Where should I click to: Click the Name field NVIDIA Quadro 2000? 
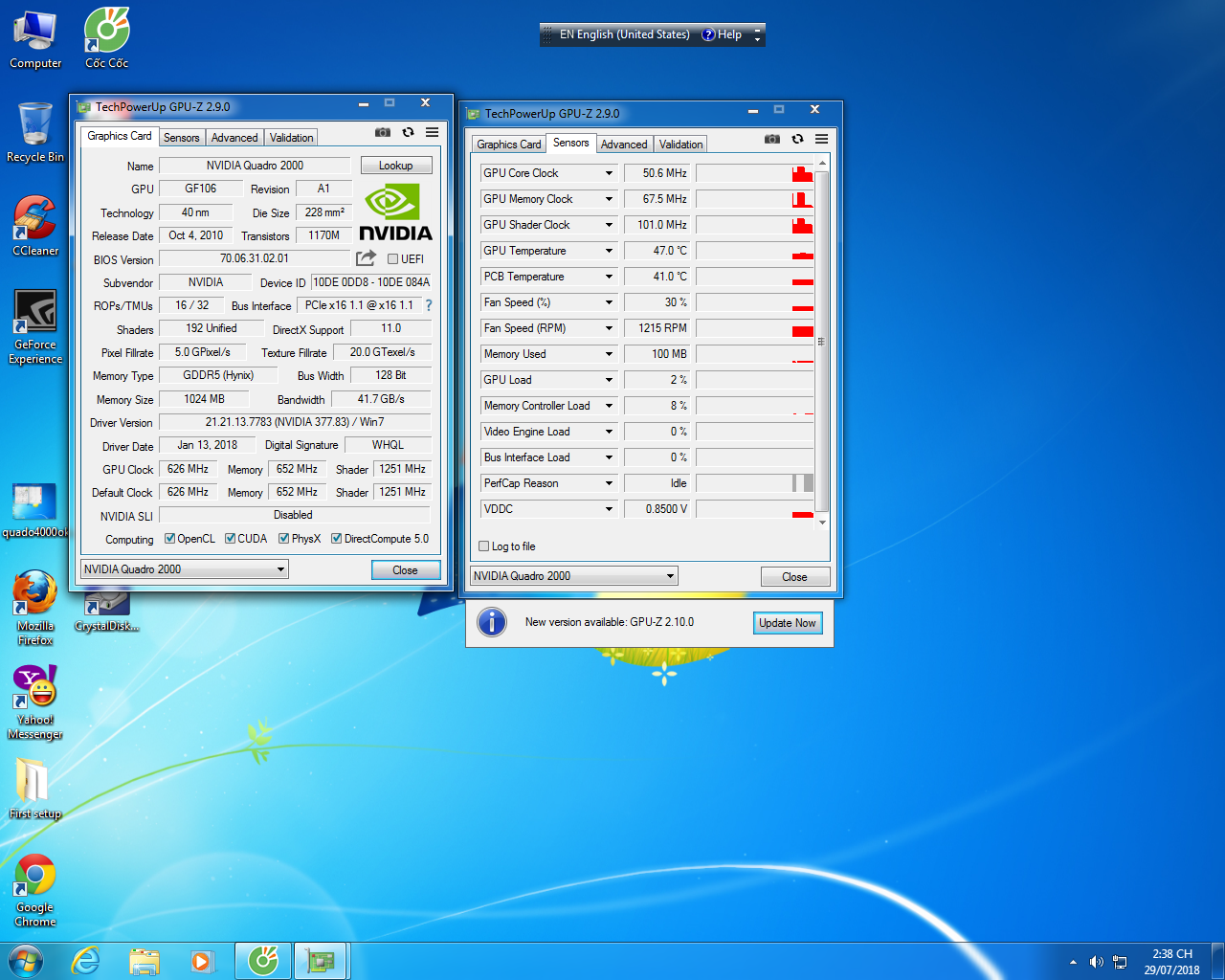(255, 166)
